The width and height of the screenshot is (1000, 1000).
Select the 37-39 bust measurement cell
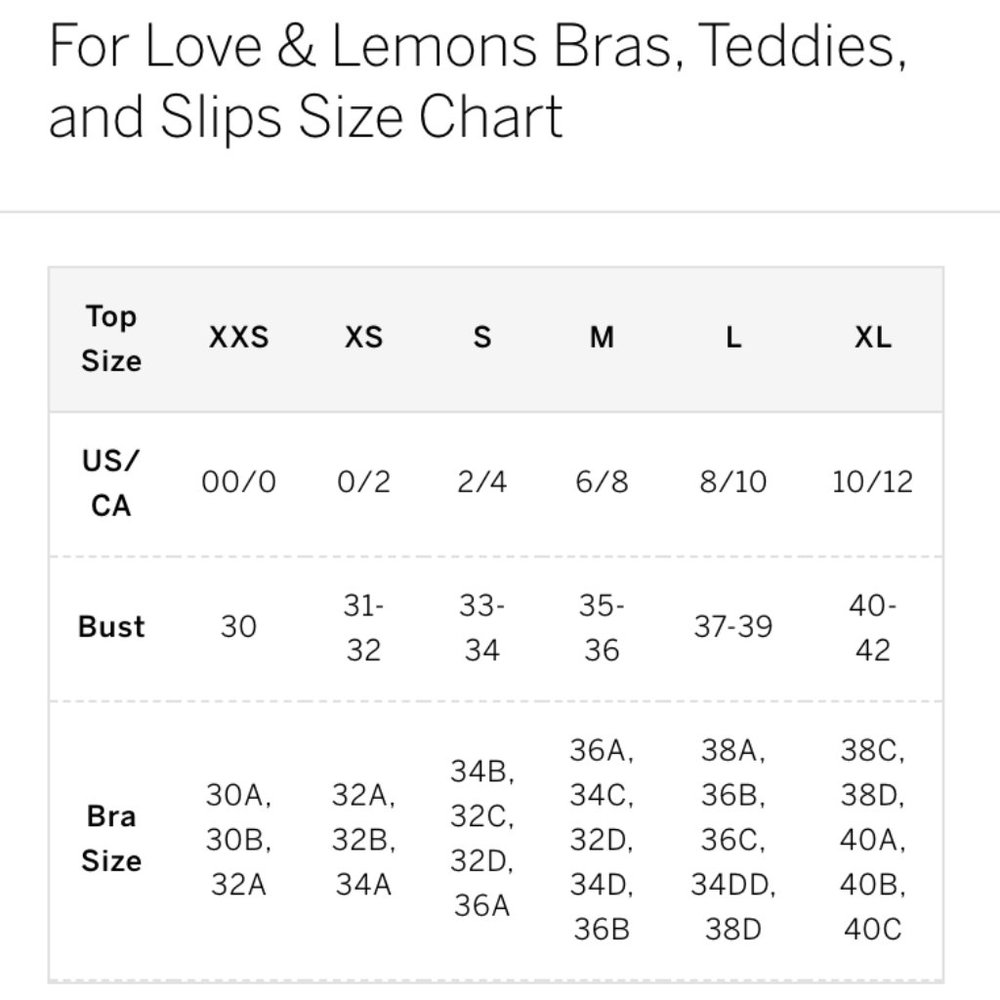(733, 627)
